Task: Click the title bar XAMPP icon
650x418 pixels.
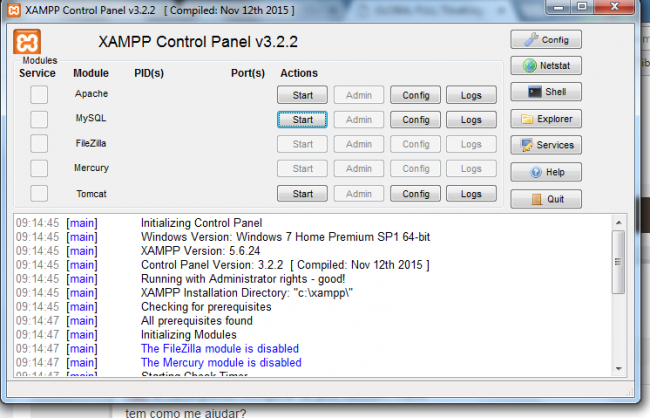Action: click(14, 10)
